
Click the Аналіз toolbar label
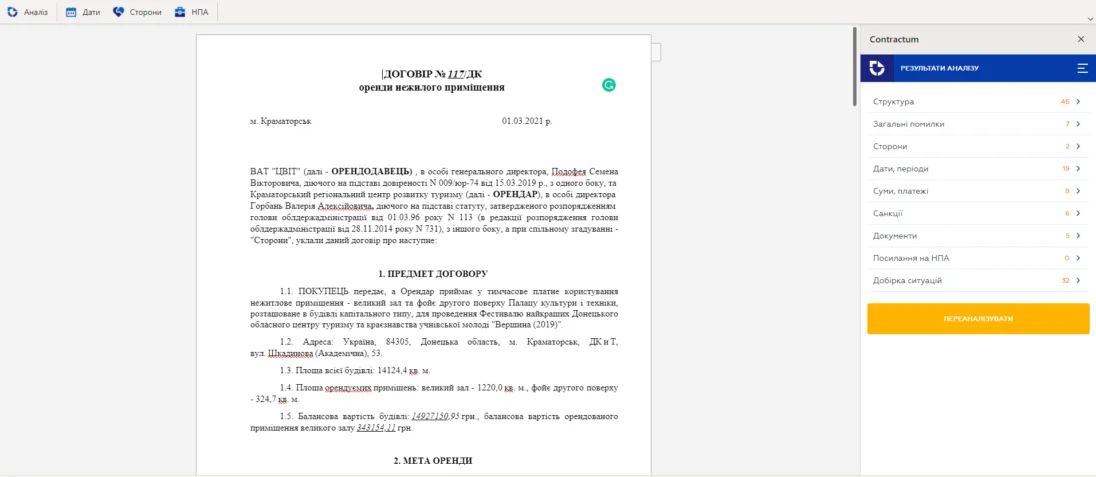pyautogui.click(x=36, y=13)
